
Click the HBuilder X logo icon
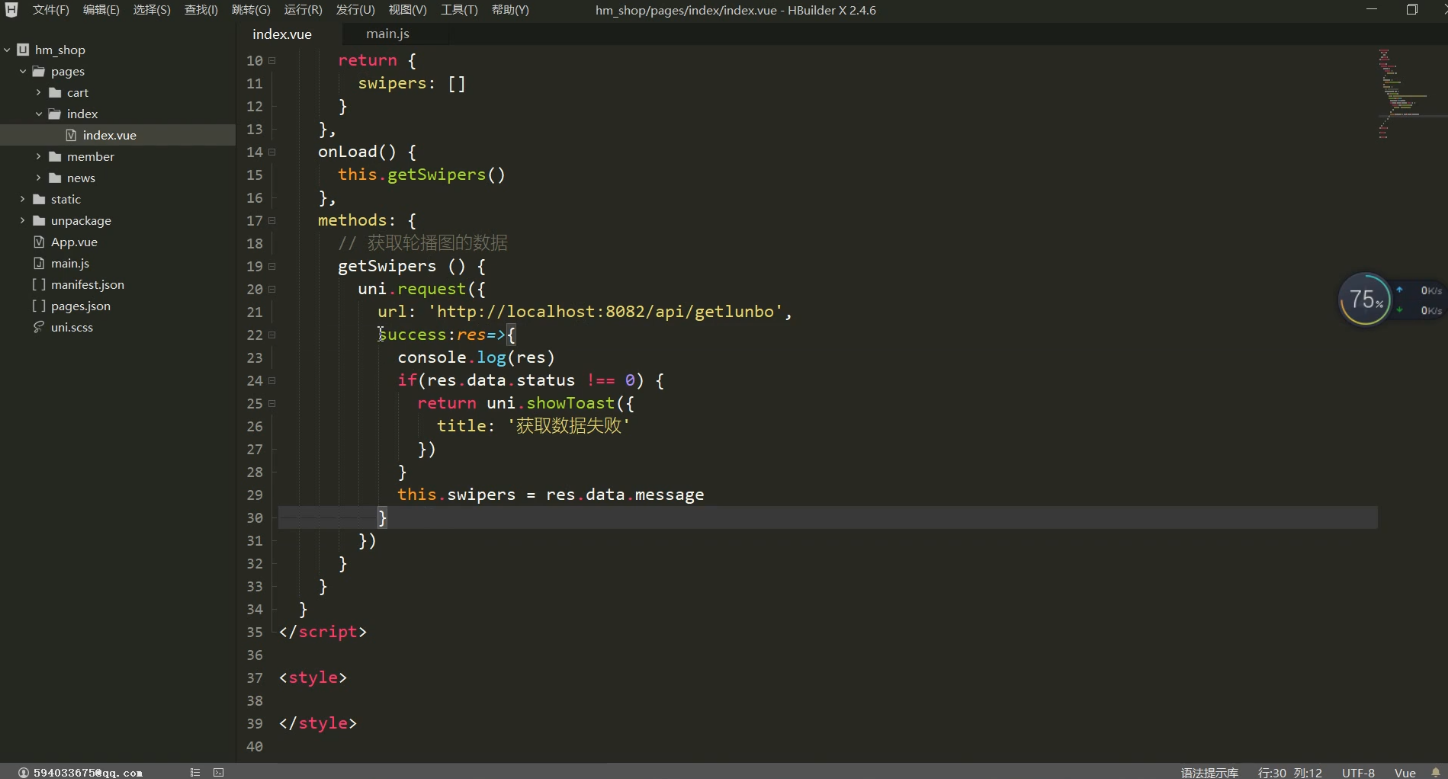11,10
